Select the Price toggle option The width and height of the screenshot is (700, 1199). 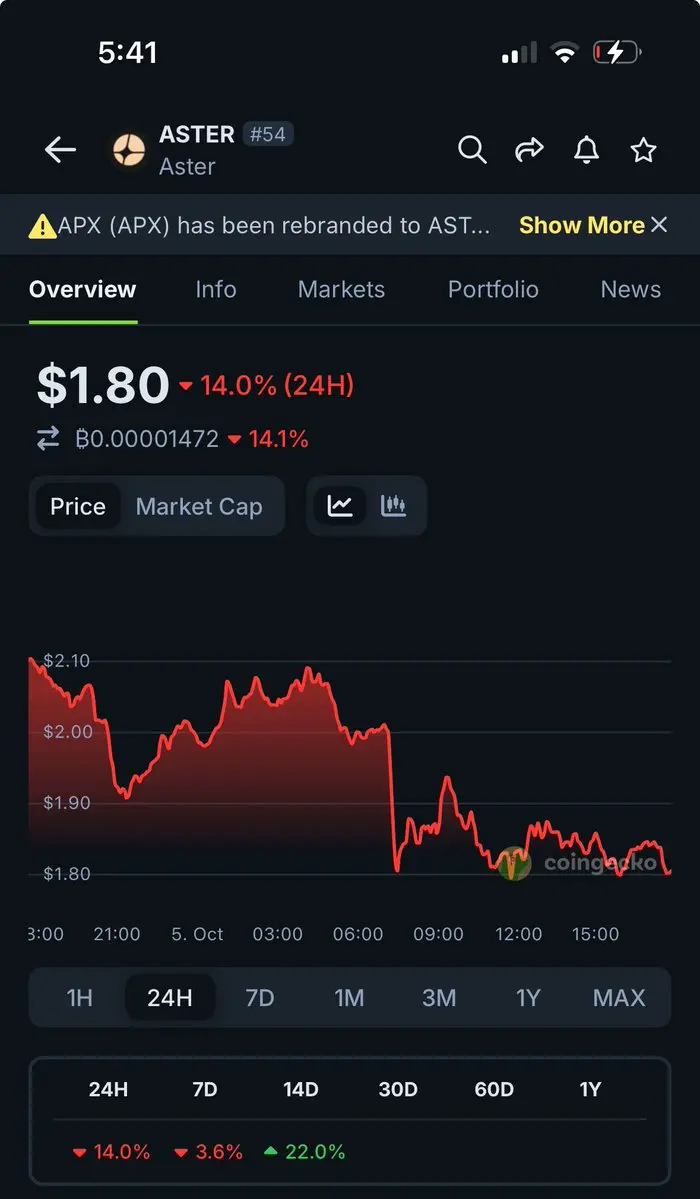(78, 507)
